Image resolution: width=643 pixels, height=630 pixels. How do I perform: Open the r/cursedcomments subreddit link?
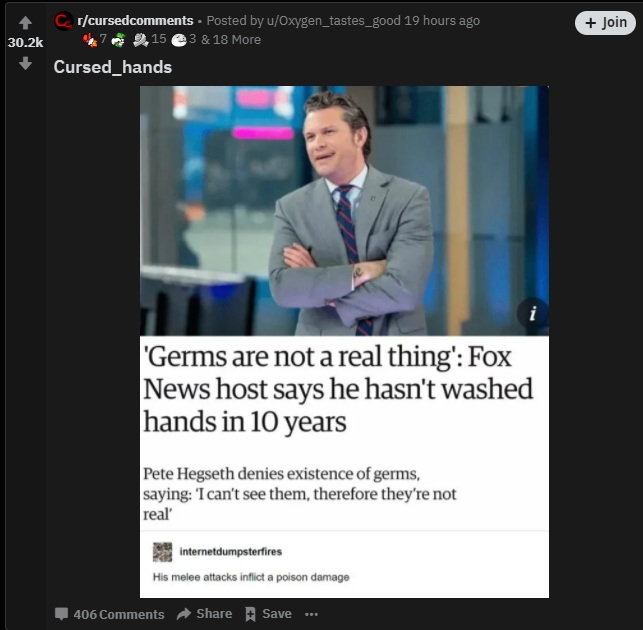pyautogui.click(x=135, y=21)
